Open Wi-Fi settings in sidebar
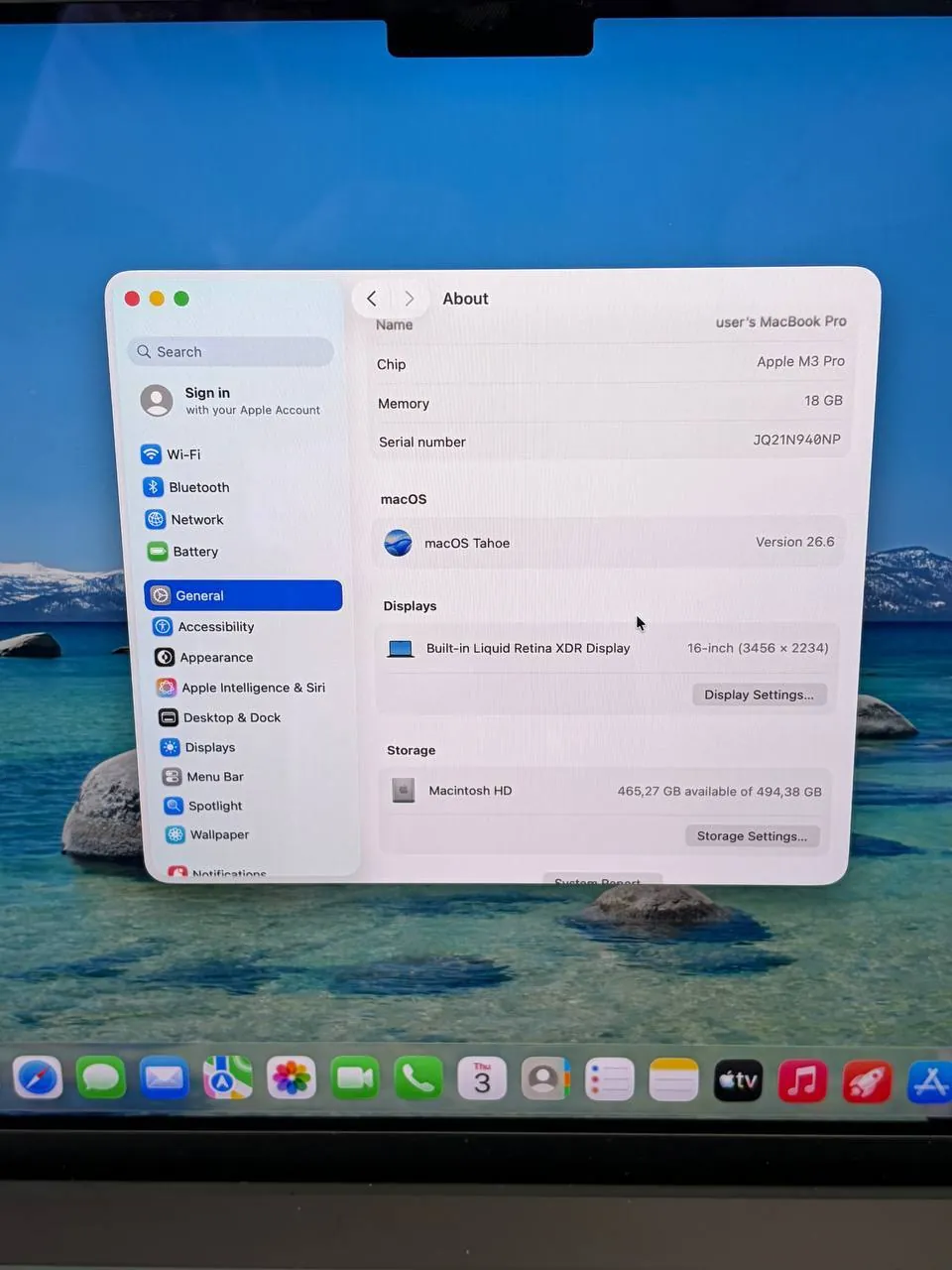This screenshot has width=952, height=1270. point(171,454)
